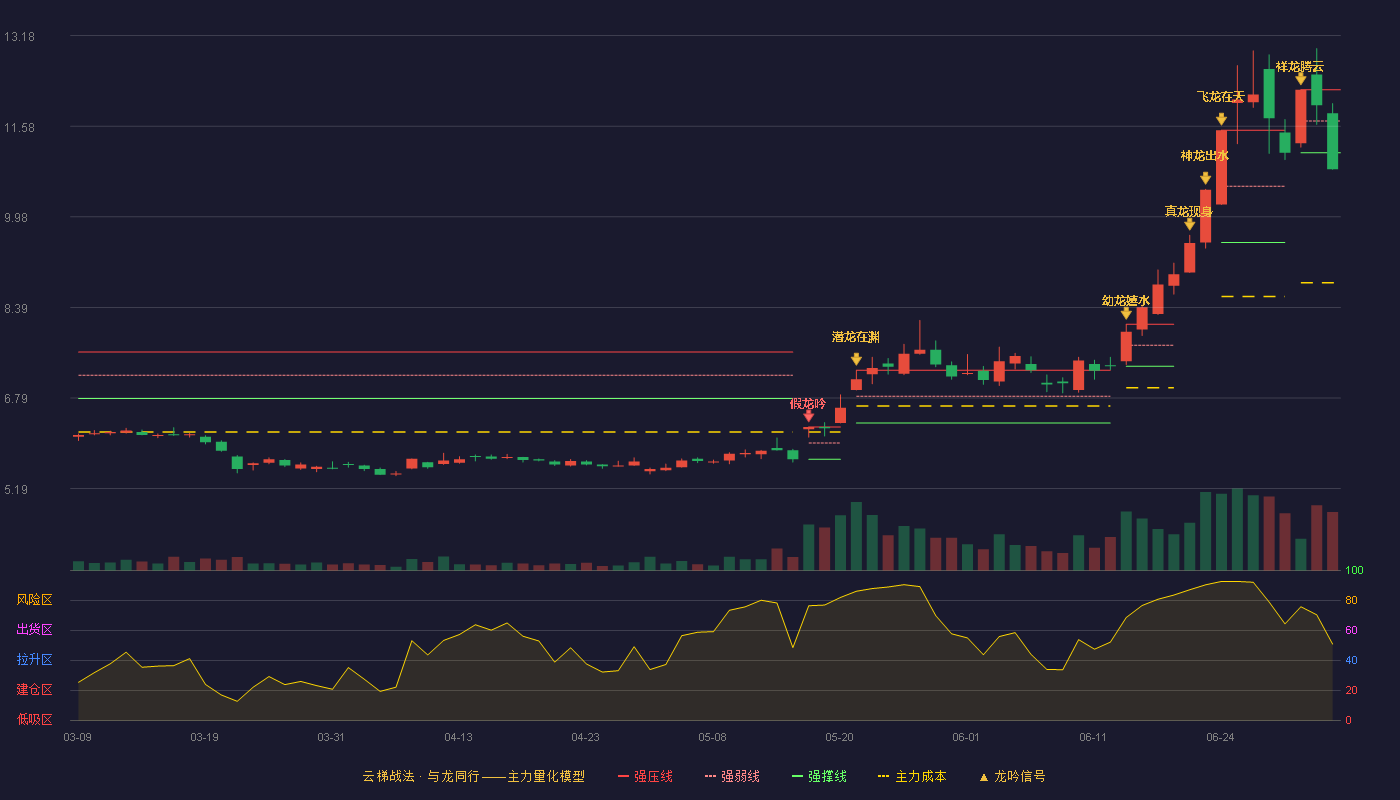Toggle the 龙吟信号 legend entry
The height and width of the screenshot is (800, 1400).
click(x=1011, y=776)
